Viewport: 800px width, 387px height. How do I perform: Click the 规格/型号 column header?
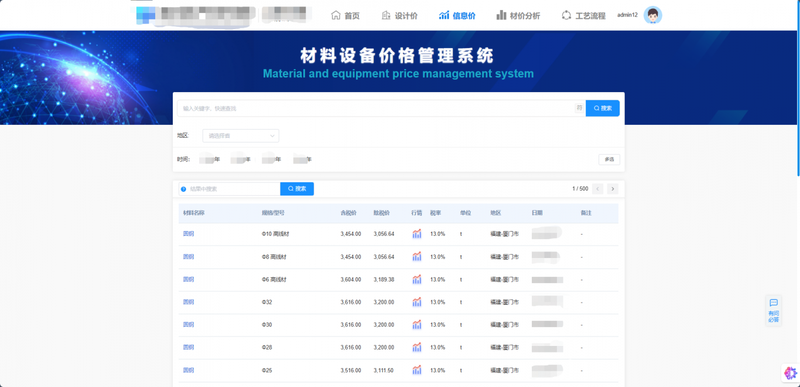coord(273,213)
